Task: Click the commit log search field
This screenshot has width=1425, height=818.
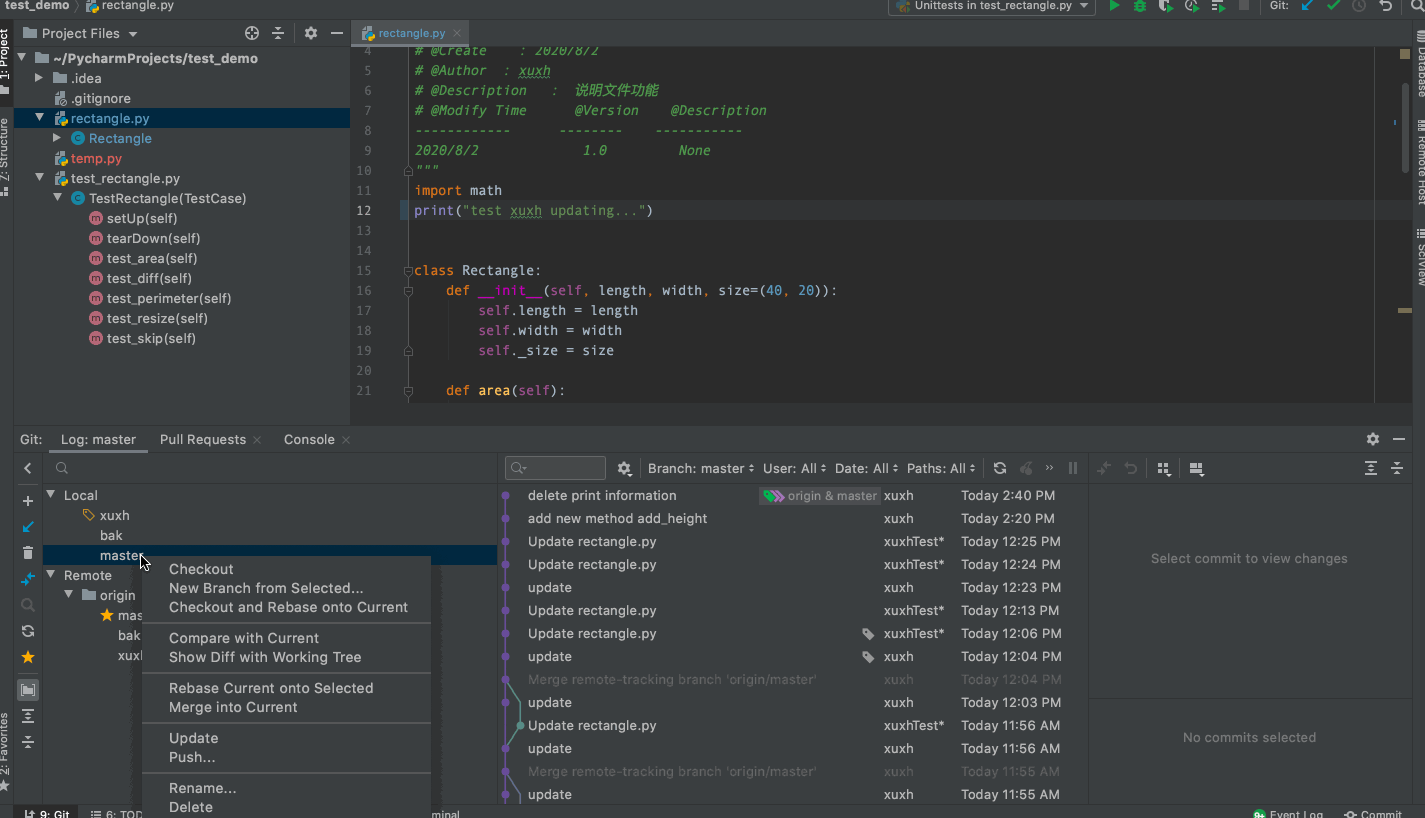Action: [x=556, y=468]
